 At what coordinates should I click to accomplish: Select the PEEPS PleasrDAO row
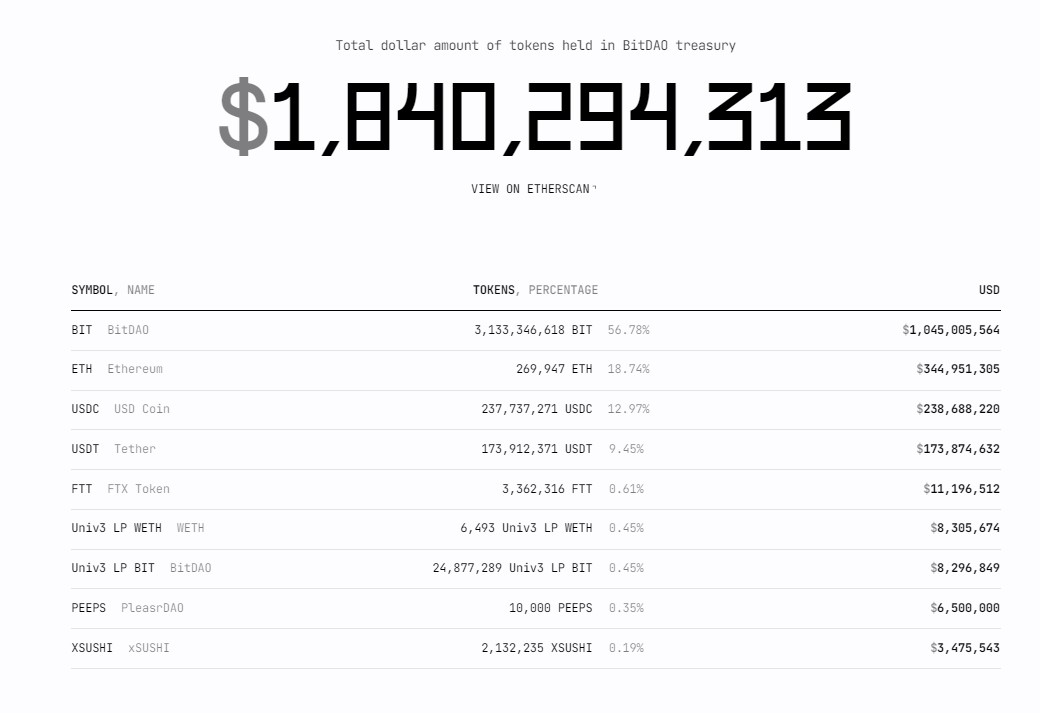(x=536, y=608)
